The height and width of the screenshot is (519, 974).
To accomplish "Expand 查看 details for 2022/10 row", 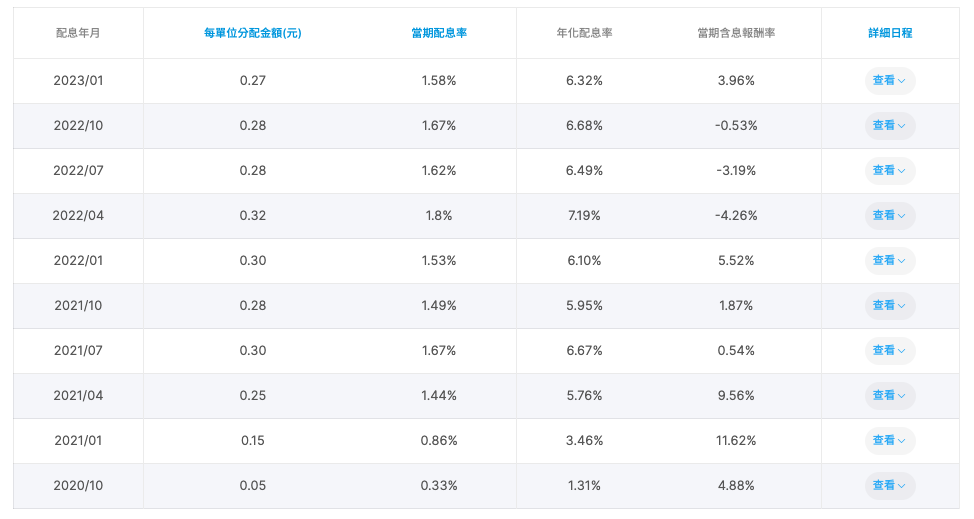I will [x=889, y=126].
